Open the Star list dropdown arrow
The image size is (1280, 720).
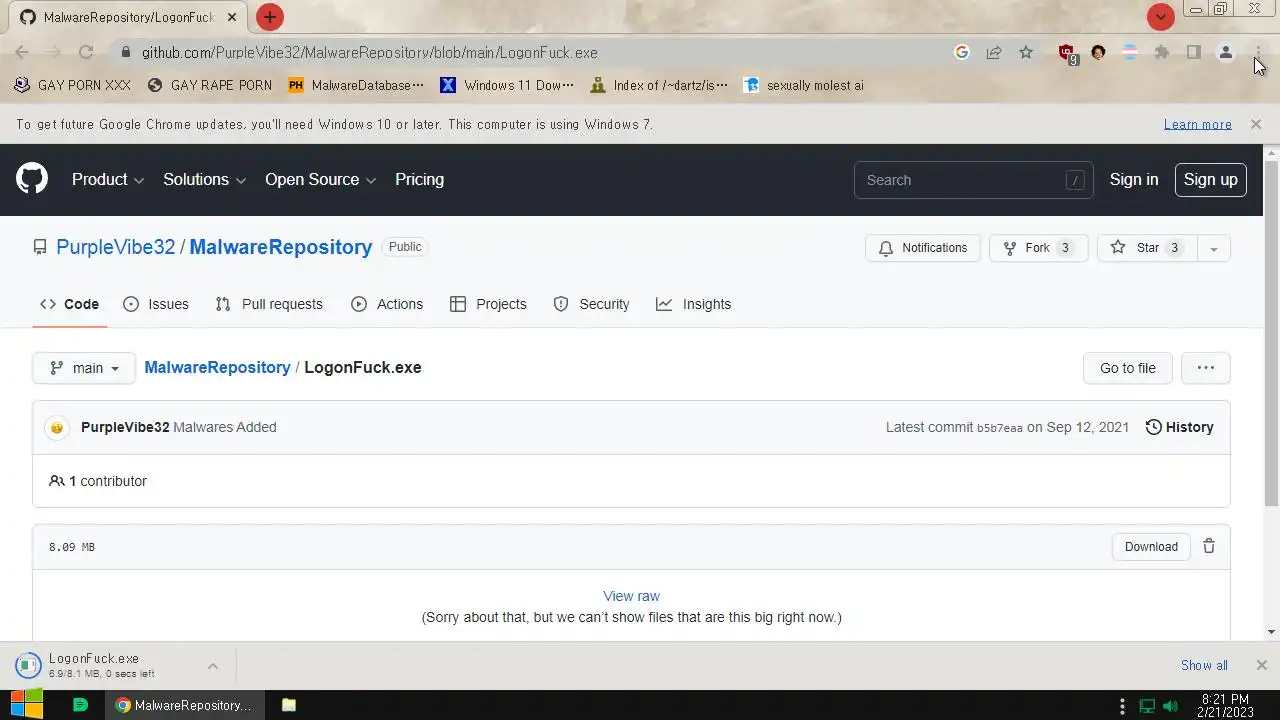pyautogui.click(x=1213, y=248)
